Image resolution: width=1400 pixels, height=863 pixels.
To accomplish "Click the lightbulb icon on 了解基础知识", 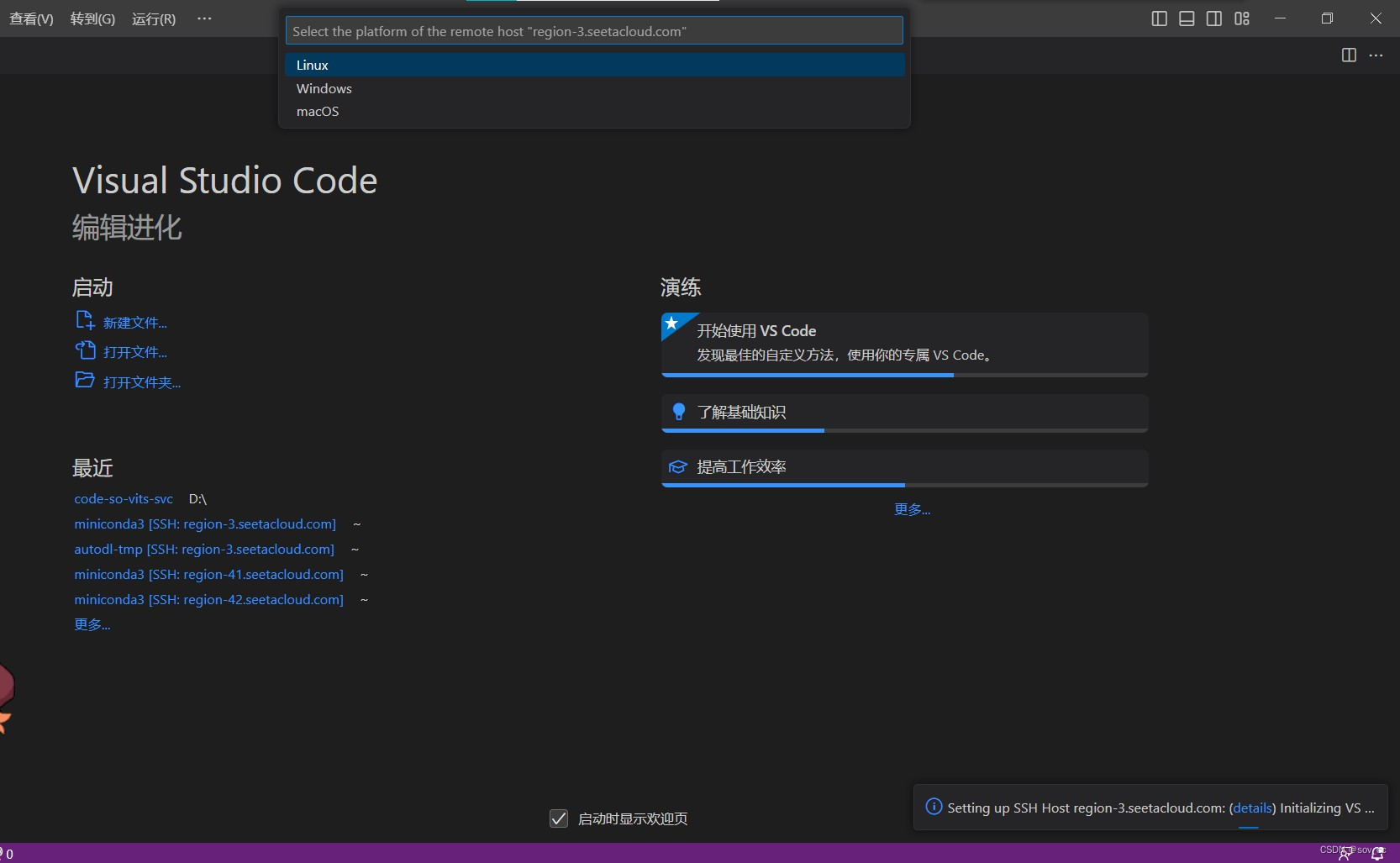I will 679,412.
